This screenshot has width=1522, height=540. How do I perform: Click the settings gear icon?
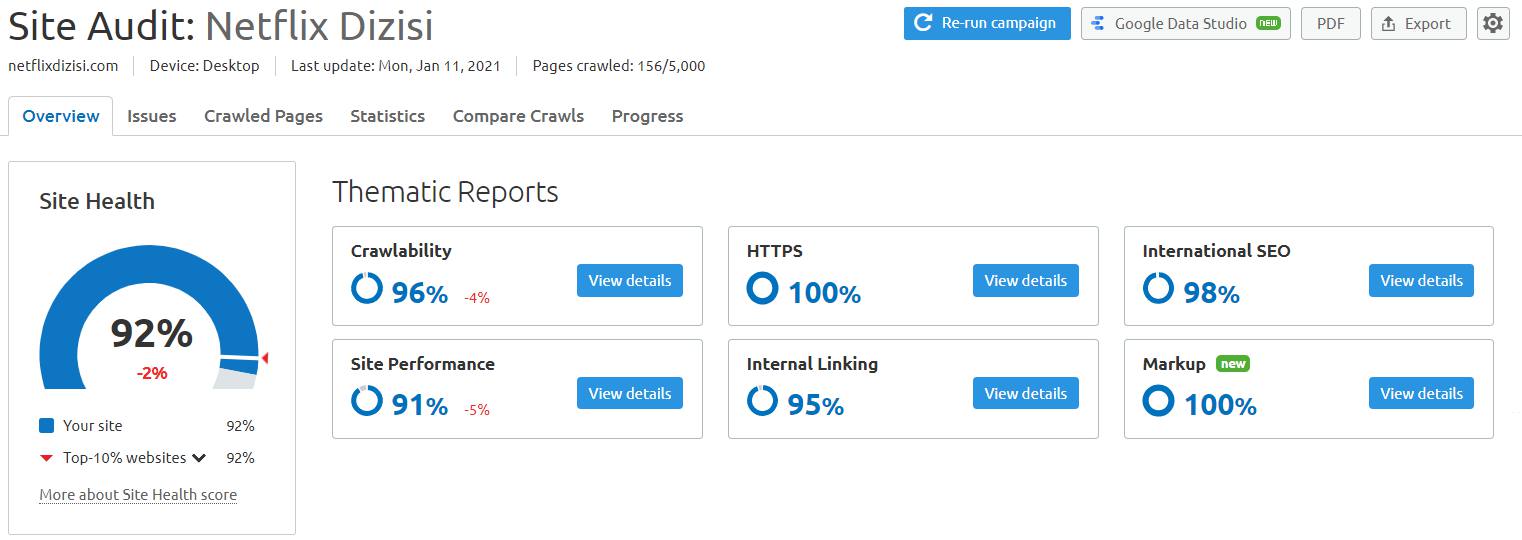click(1493, 23)
